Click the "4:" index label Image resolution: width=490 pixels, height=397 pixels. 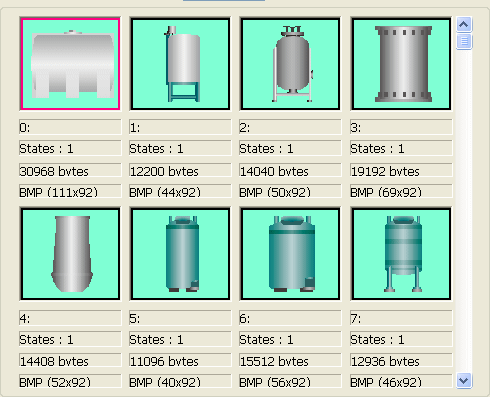(x=70, y=318)
